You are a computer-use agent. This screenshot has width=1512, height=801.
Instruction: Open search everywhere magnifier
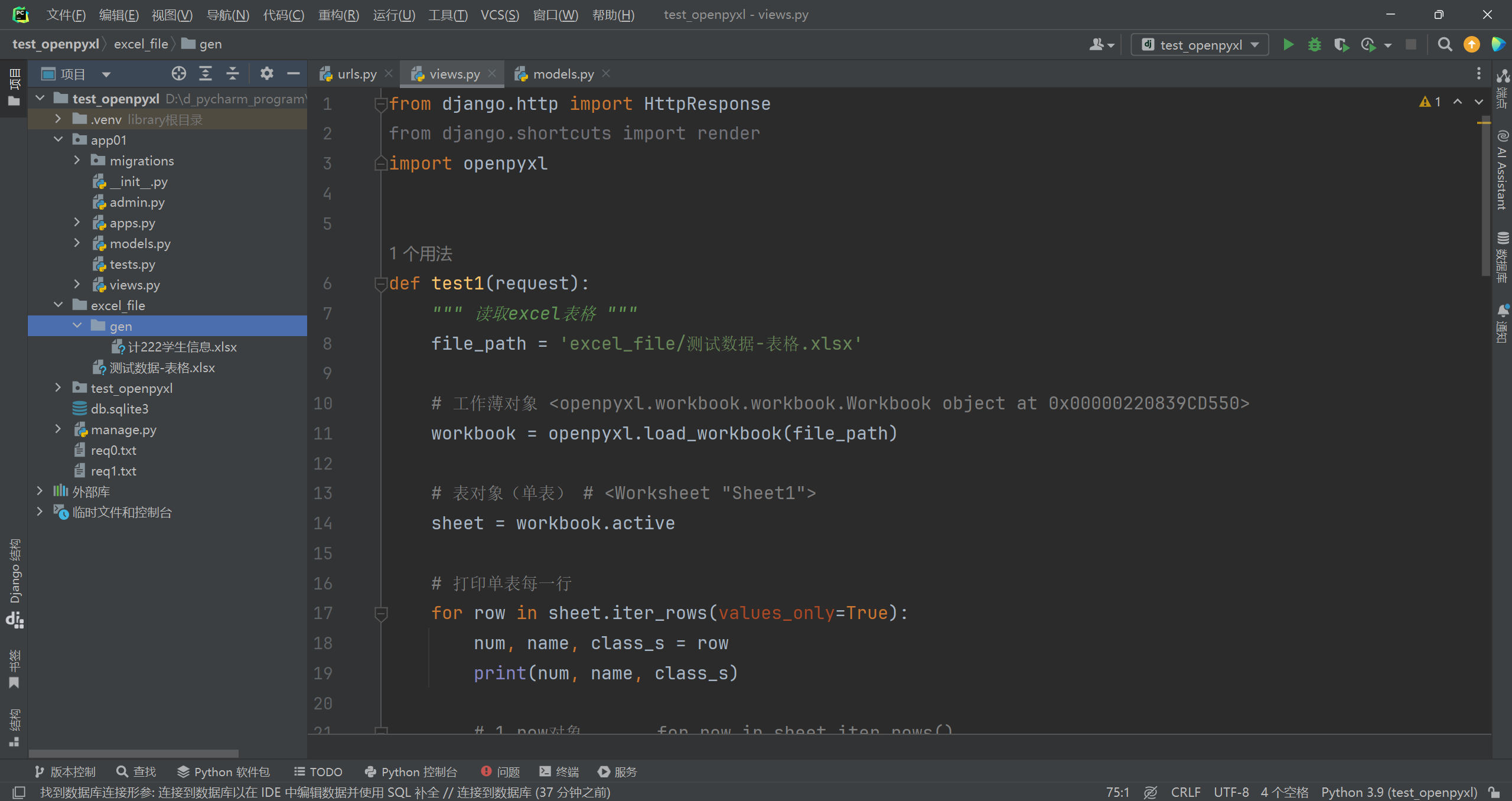click(x=1445, y=45)
